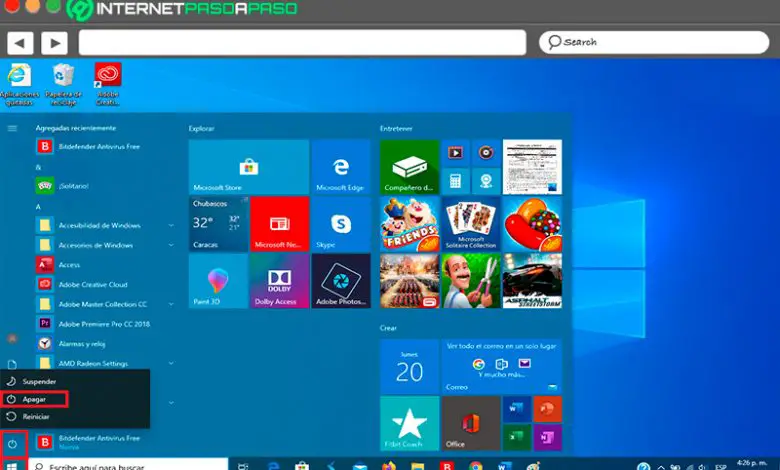Open the Office tile

pyautogui.click(x=471, y=423)
